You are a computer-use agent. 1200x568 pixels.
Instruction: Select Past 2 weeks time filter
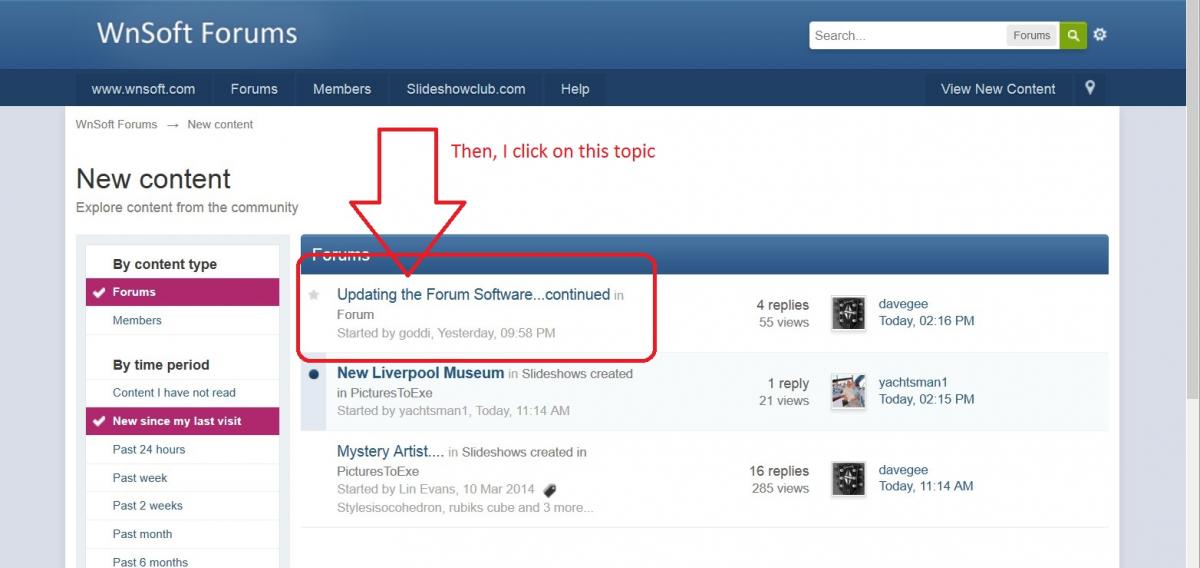tap(182, 505)
